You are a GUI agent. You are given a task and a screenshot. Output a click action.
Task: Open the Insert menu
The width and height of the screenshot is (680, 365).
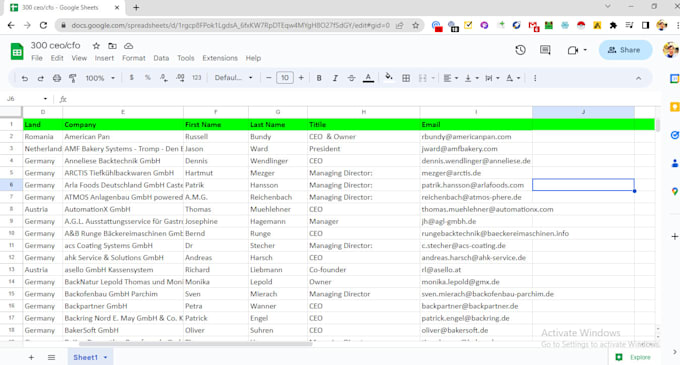104,58
